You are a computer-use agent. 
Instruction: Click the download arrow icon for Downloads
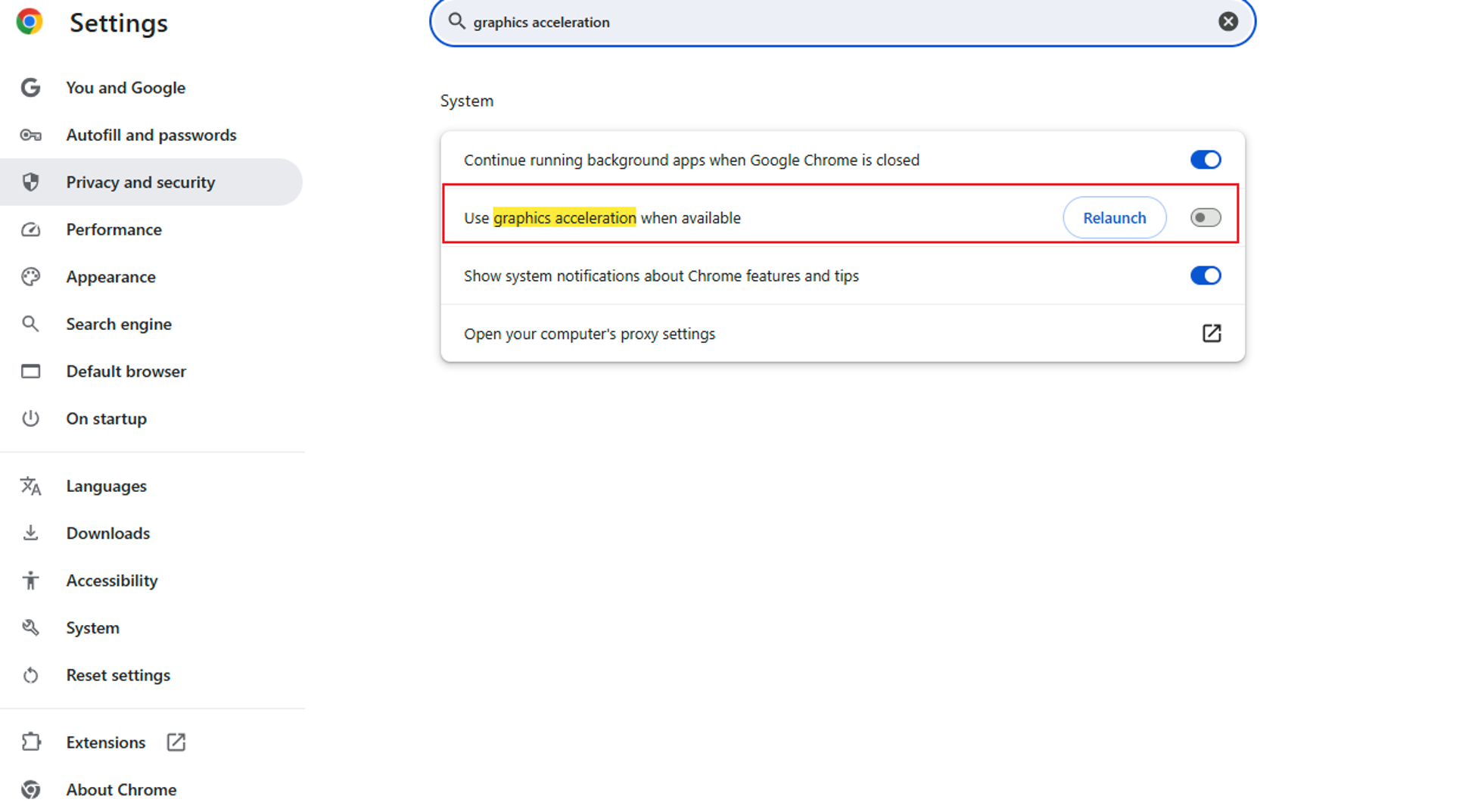(x=30, y=534)
